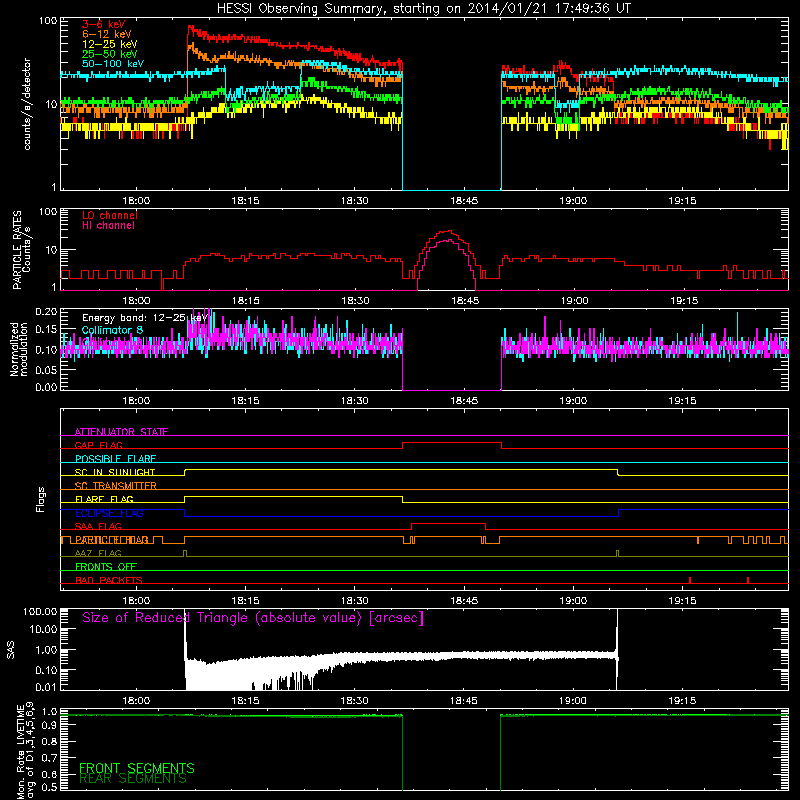This screenshot has width=800, height=800.
Task: Click the 0.9 tick on the livetime axis
Action: tap(49, 725)
